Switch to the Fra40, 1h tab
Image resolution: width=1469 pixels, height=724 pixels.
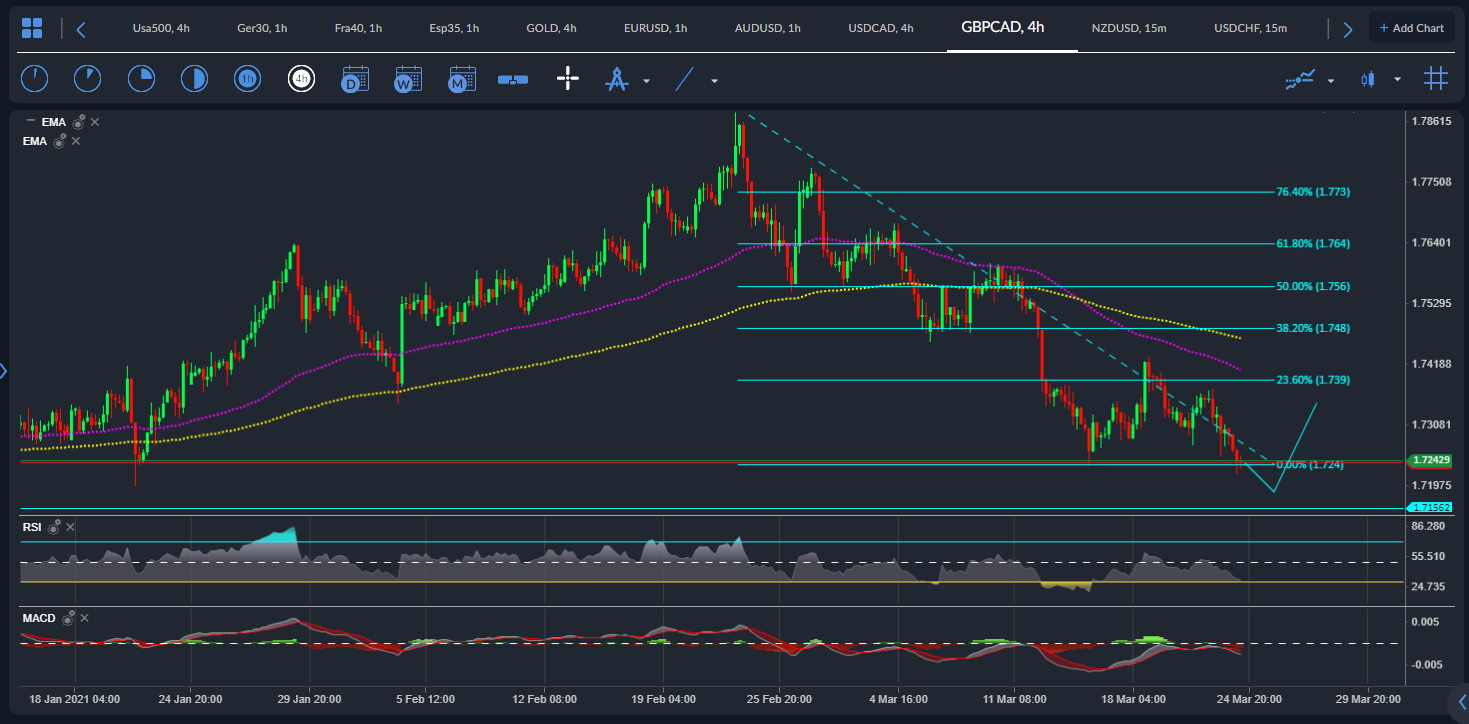[358, 28]
